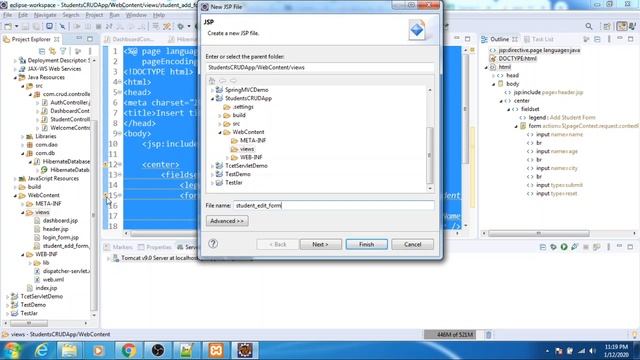Image resolution: width=640 pixels, height=360 pixels.
Task: Collapse WebContent folder in dialog tree
Action: 220,132
